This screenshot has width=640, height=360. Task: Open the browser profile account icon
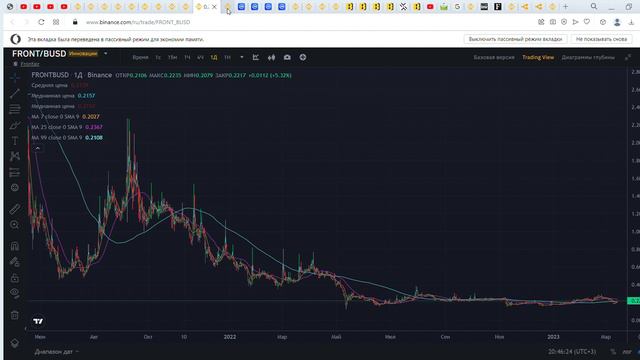tap(617, 22)
